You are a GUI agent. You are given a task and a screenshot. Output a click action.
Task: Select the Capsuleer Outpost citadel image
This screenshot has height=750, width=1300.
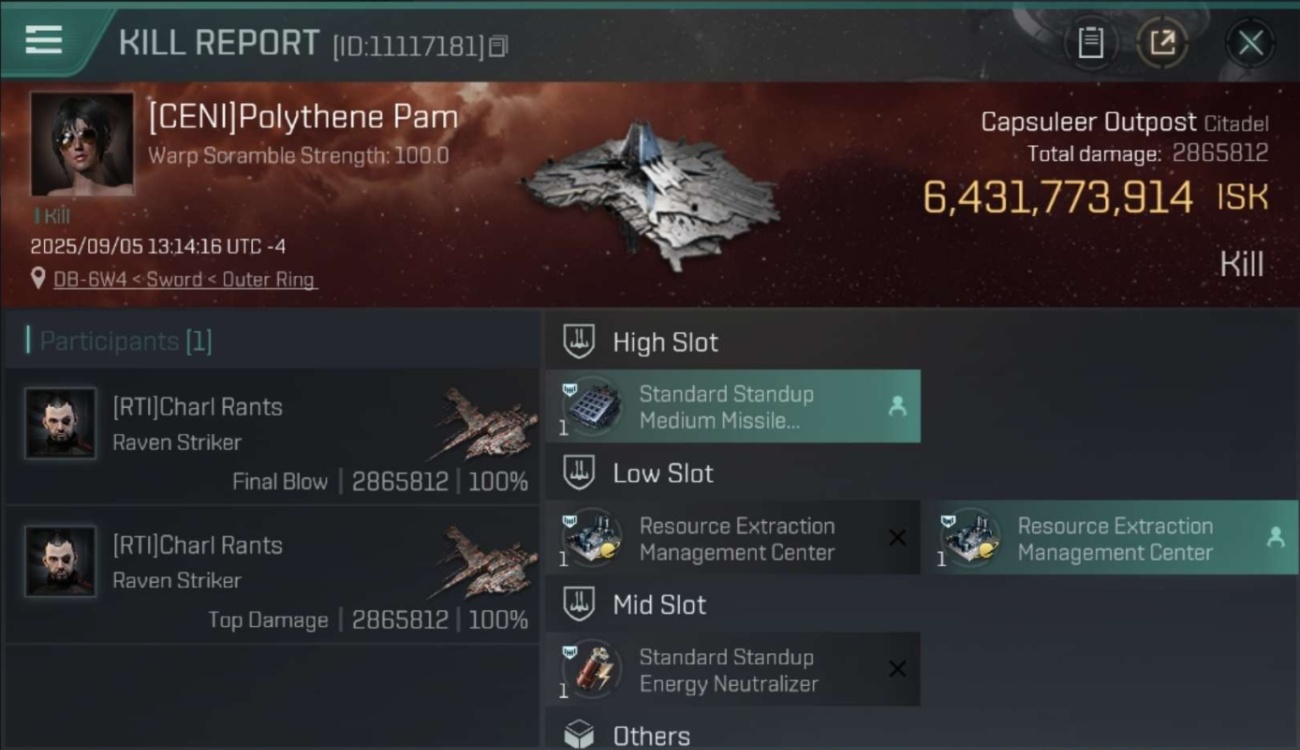click(652, 195)
